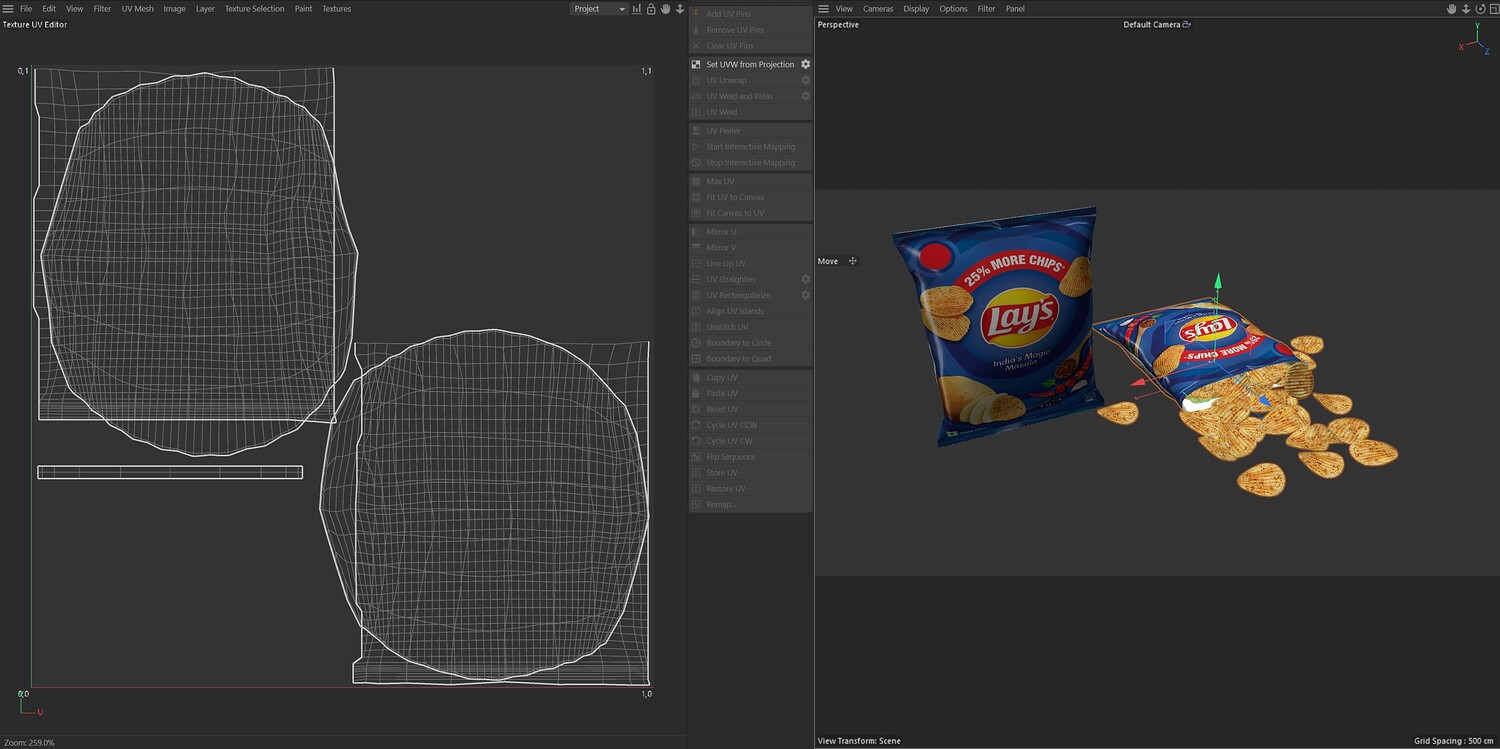Click the Mirror U command

point(750,232)
